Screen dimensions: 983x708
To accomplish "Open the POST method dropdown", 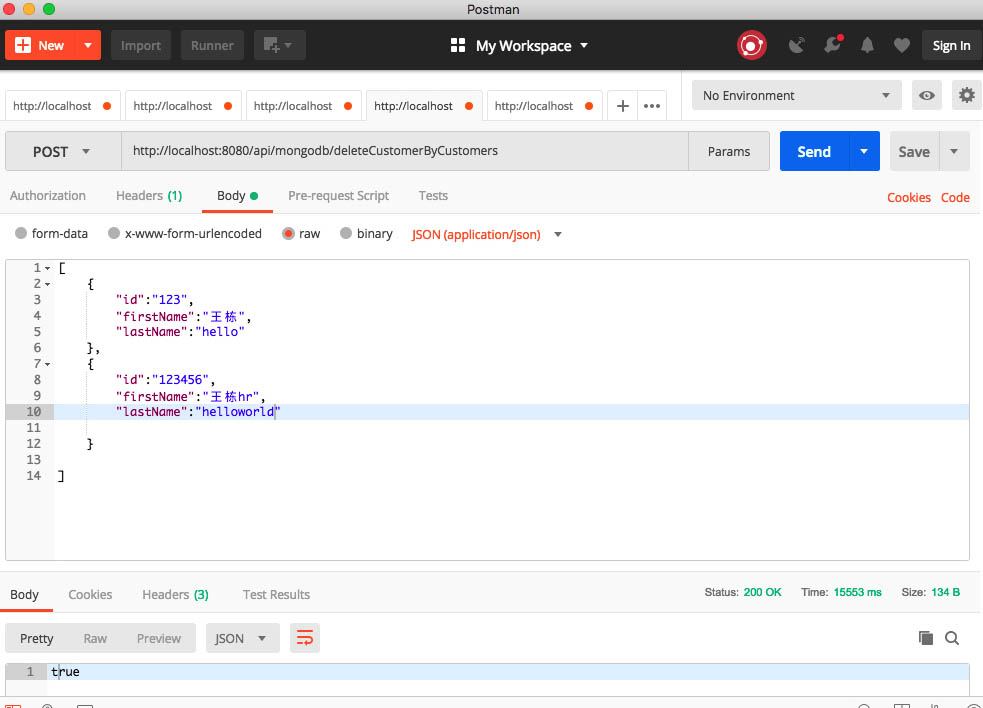I will (62, 152).
